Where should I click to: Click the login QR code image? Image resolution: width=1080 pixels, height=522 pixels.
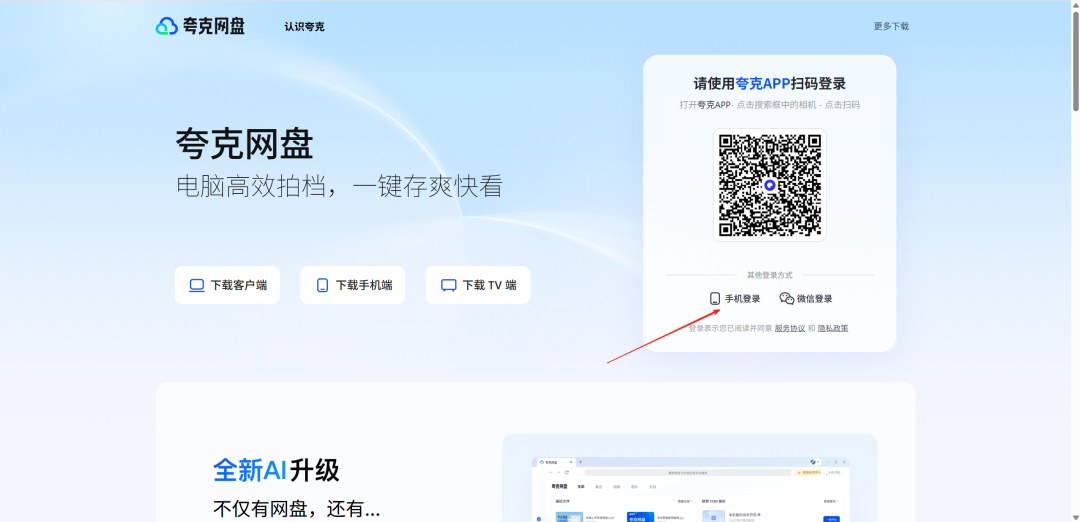[x=770, y=185]
